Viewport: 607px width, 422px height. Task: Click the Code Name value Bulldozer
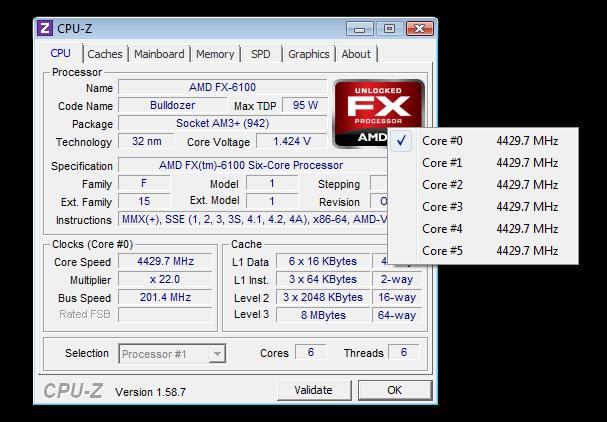(x=172, y=105)
